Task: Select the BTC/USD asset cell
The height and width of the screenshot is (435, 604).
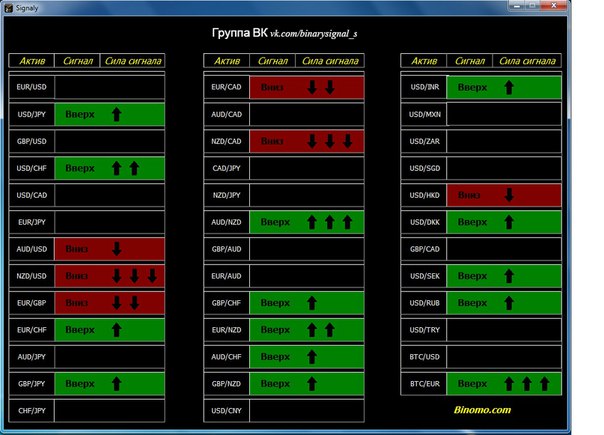Action: [425, 356]
